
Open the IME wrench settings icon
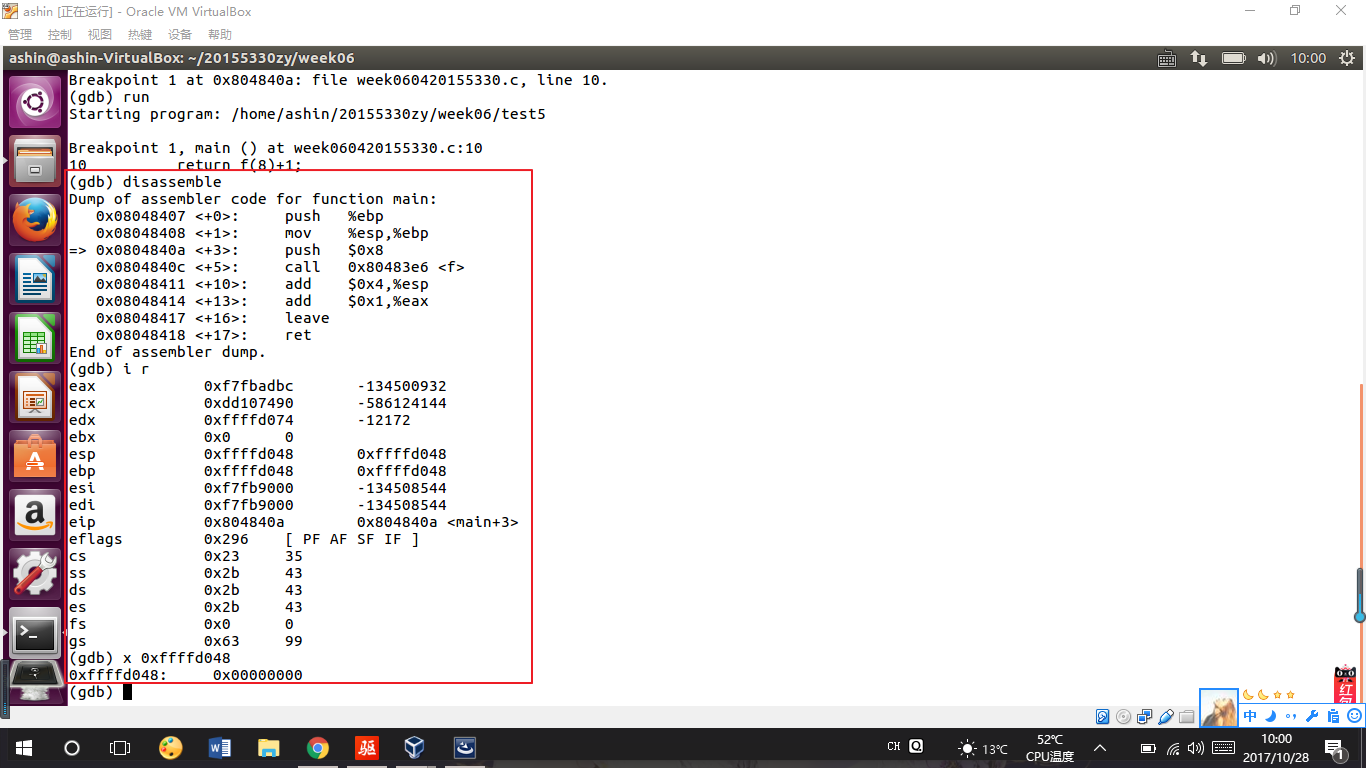1312,716
